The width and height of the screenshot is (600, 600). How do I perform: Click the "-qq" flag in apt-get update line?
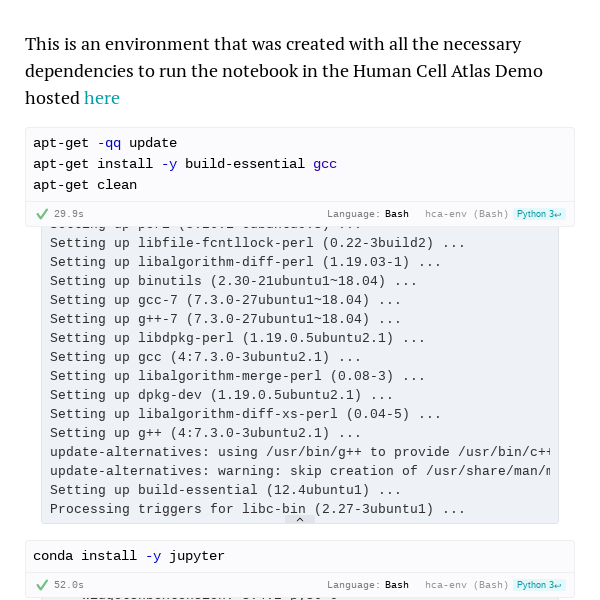[x=109, y=143]
